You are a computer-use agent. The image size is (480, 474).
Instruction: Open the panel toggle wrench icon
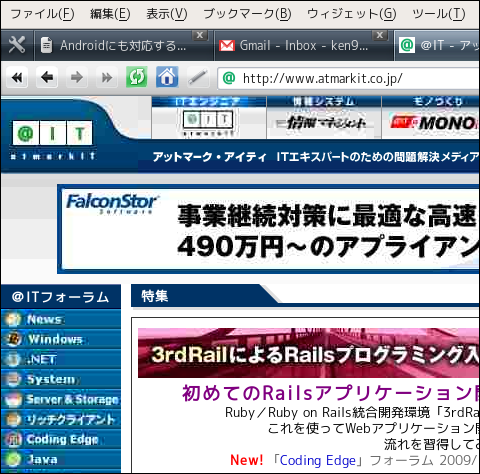pyautogui.click(x=17, y=45)
